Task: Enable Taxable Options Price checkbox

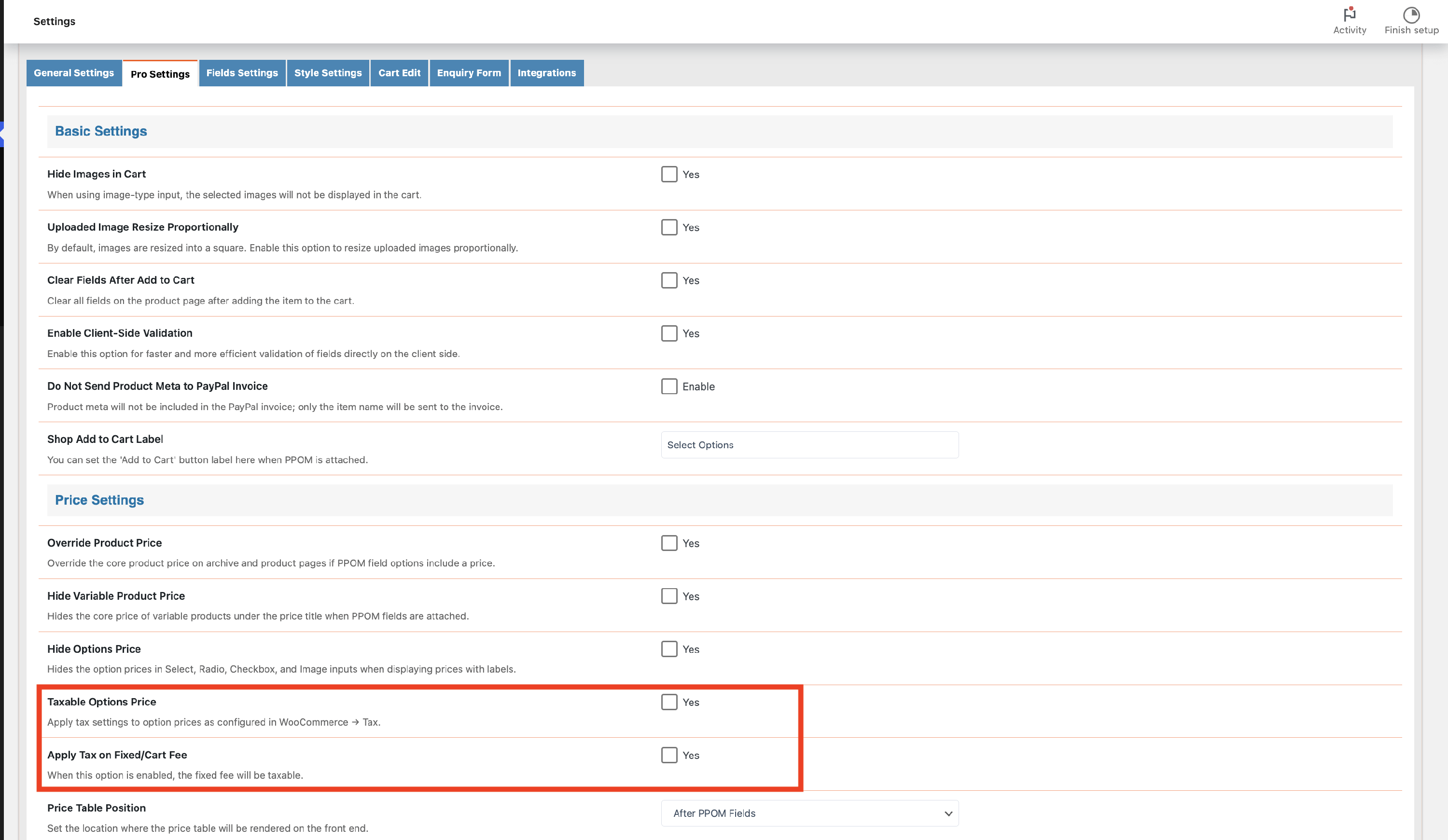Action: tap(669, 702)
